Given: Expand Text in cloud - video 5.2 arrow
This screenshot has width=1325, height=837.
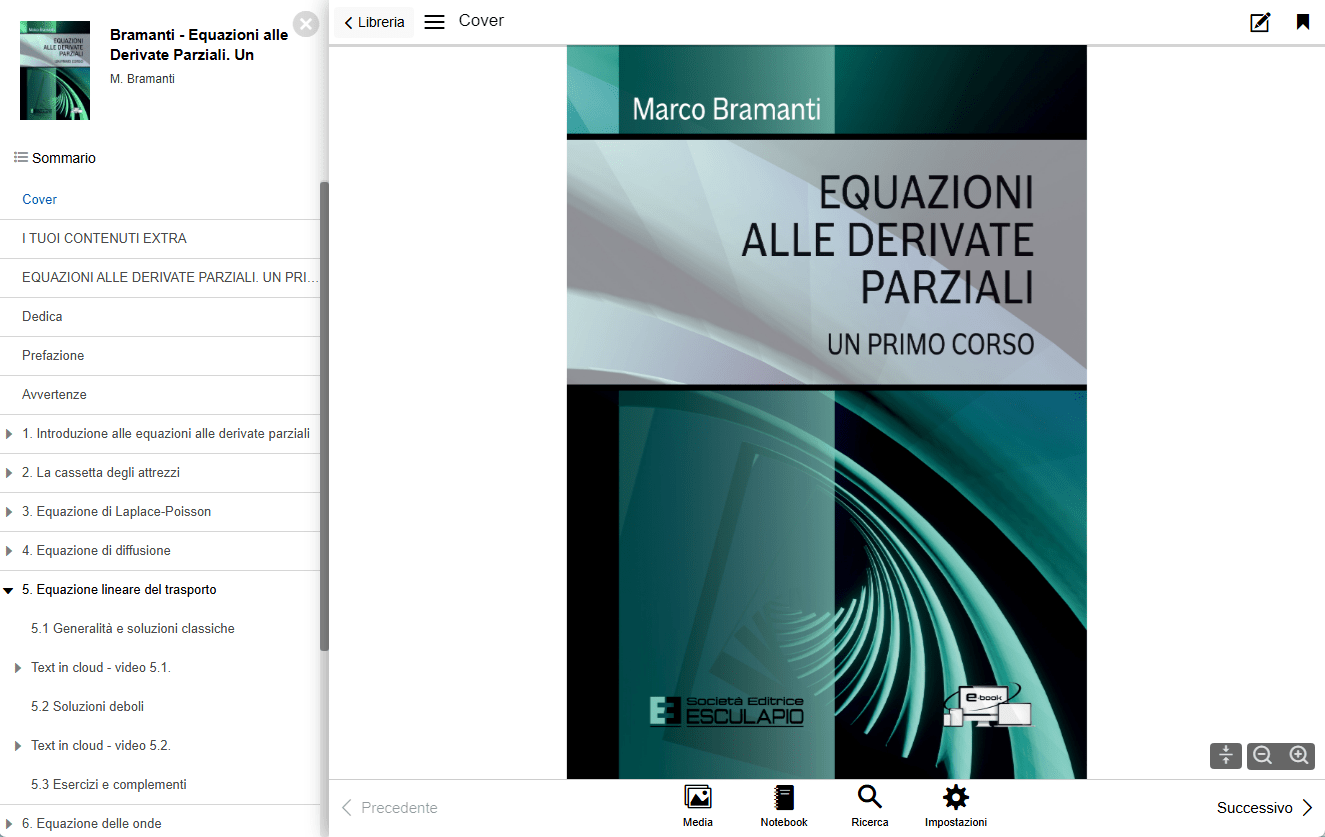Looking at the screenshot, I should coord(18,746).
